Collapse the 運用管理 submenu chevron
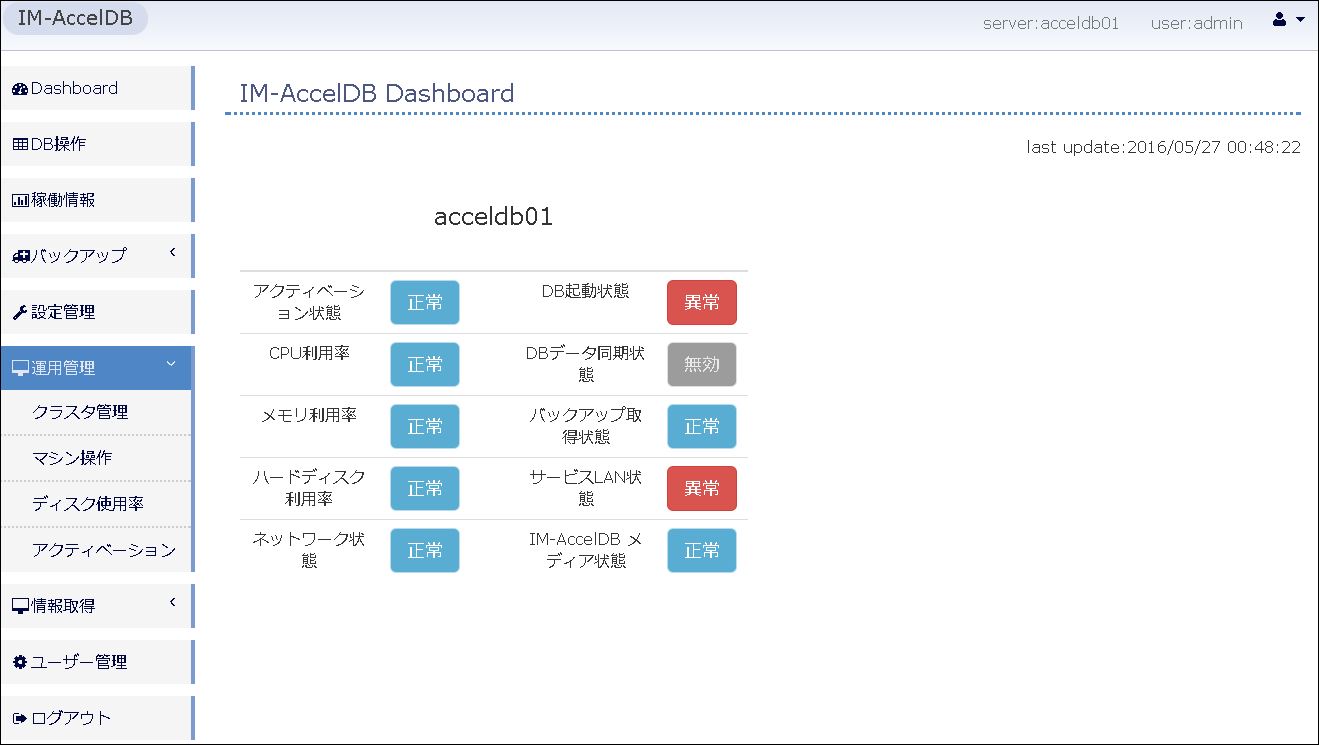The height and width of the screenshot is (745, 1319). (x=171, y=364)
